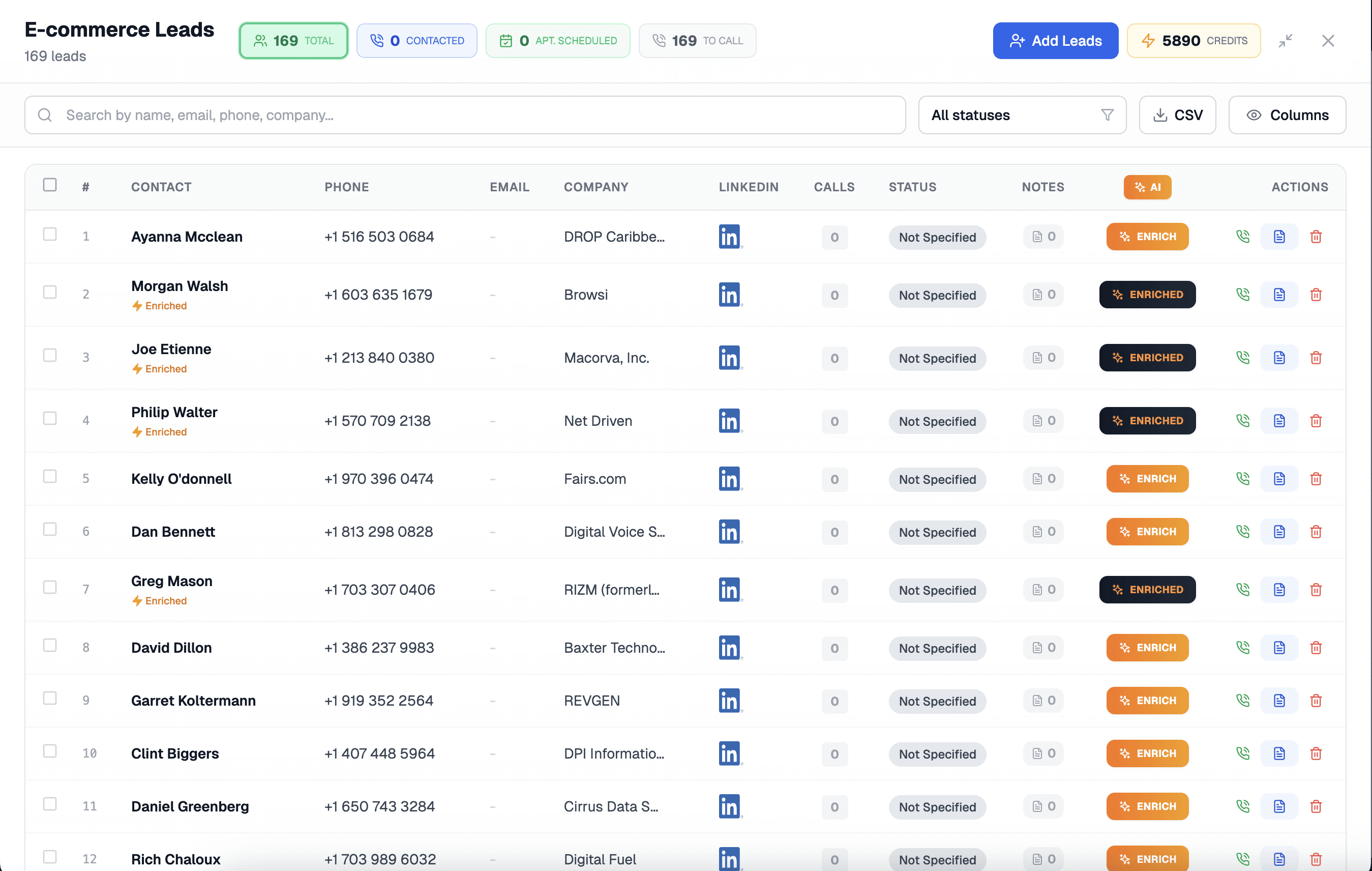The image size is (1372, 871).
Task: Open Dan Bennett's LinkedIn page
Action: (x=730, y=531)
